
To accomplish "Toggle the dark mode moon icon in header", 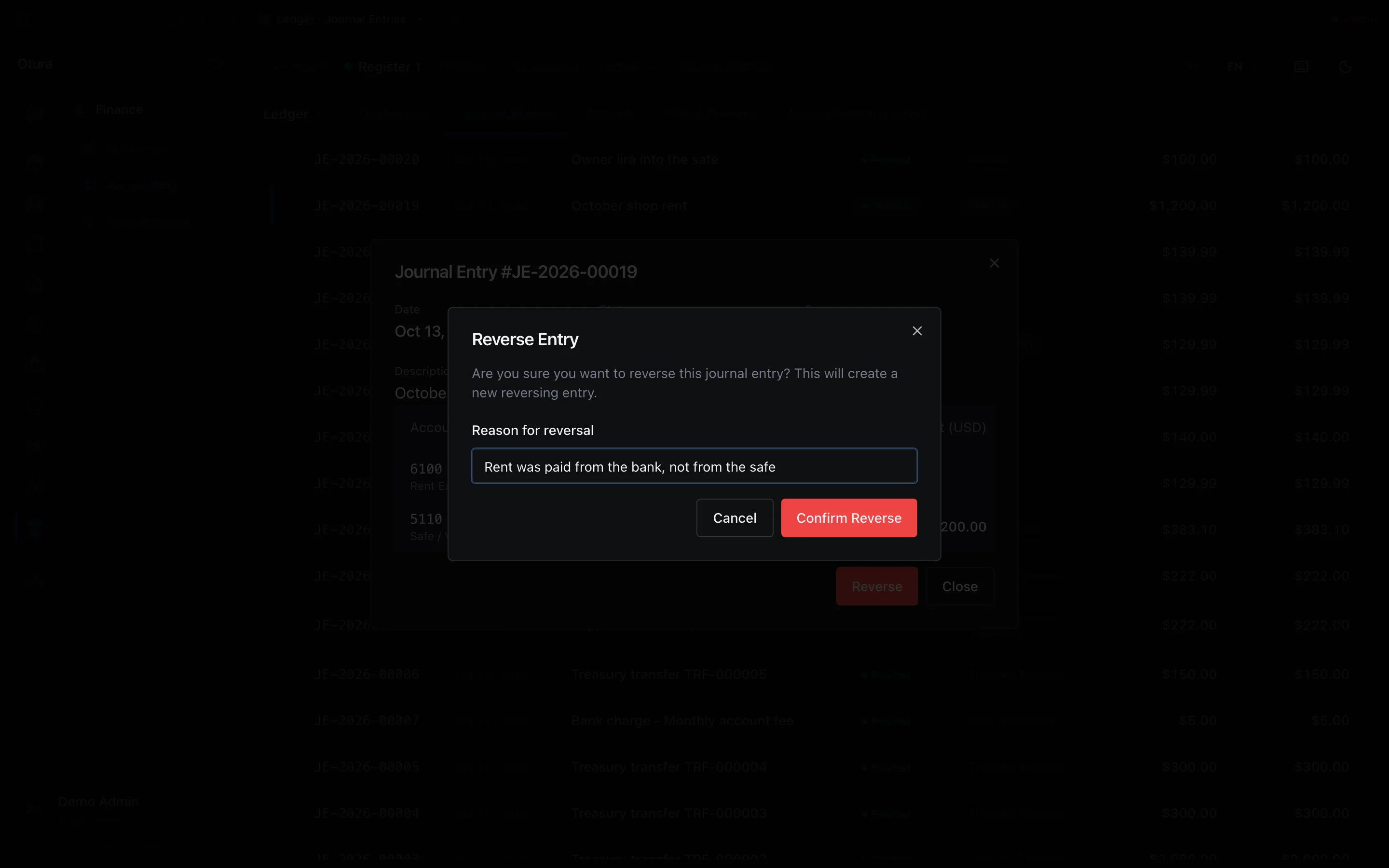I will 1345,67.
